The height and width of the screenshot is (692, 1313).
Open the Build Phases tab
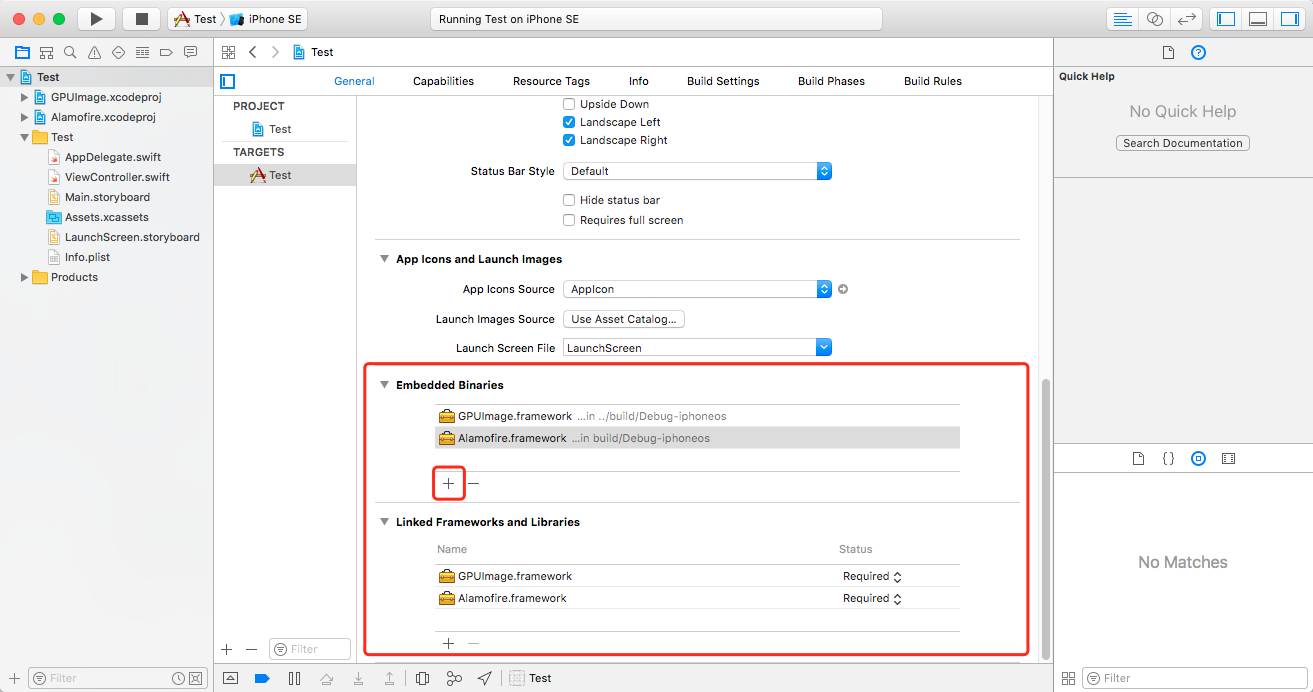click(831, 81)
